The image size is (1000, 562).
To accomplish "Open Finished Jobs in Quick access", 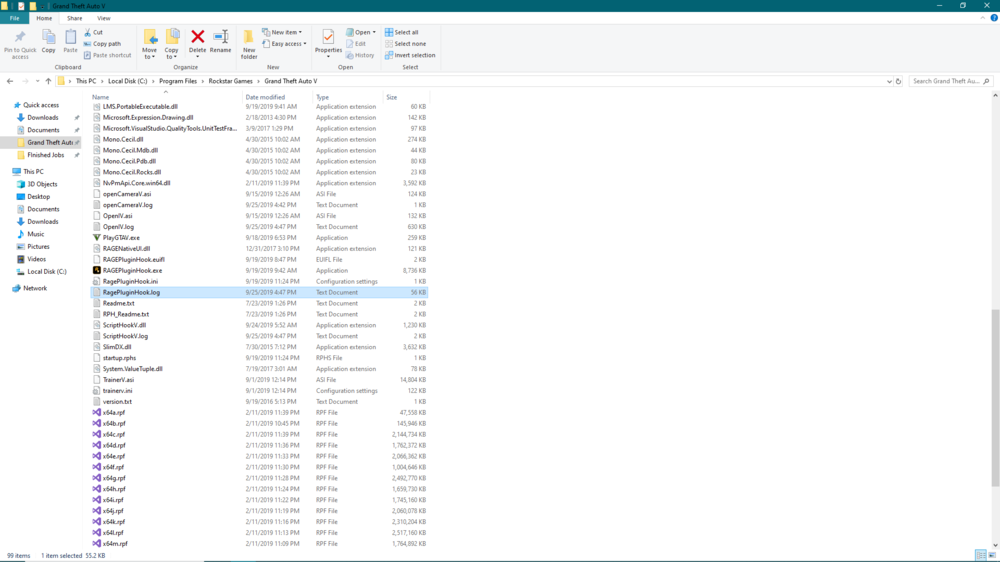I will pos(45,155).
